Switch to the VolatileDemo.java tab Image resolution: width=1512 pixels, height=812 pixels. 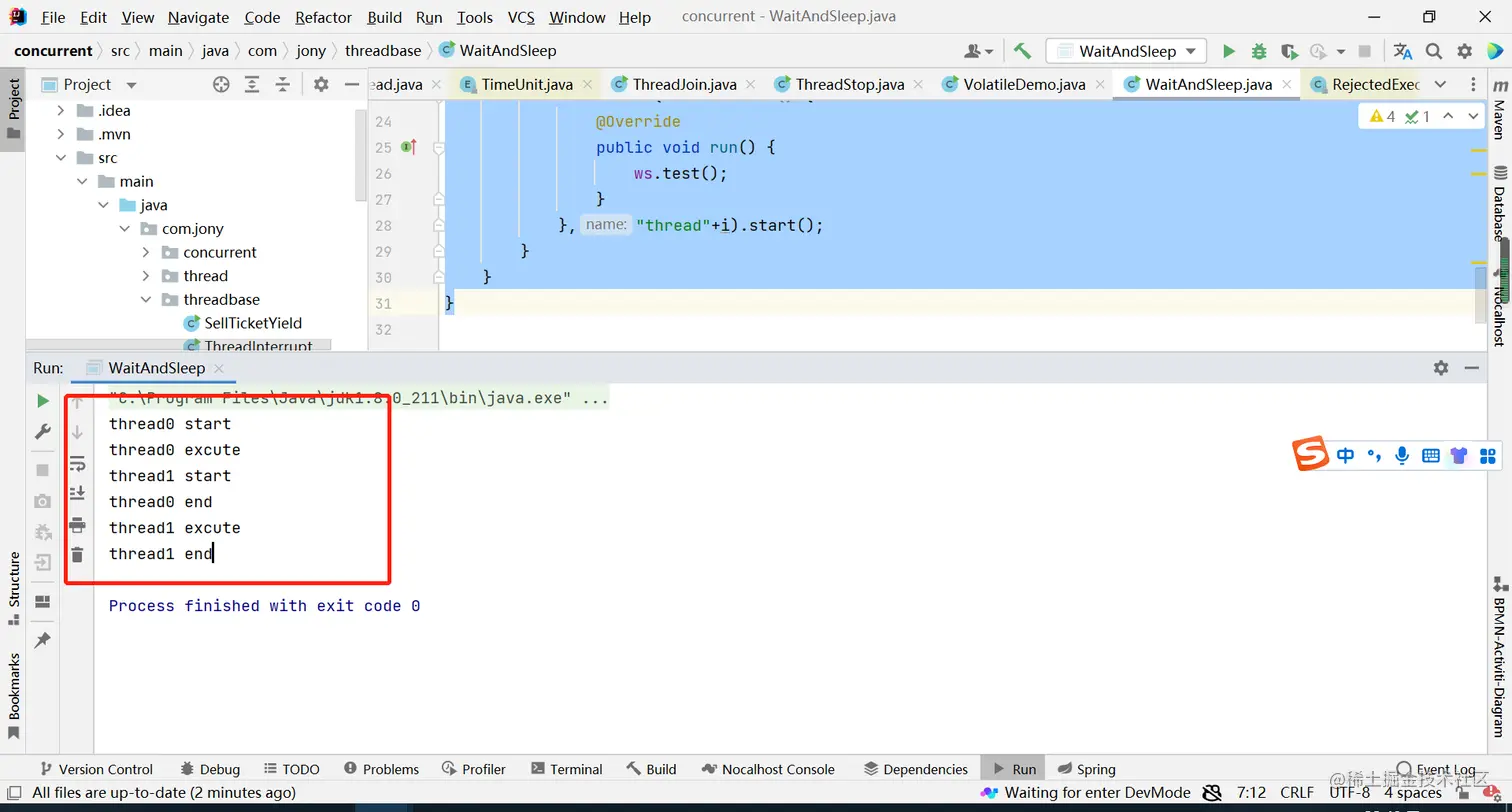[1023, 85]
